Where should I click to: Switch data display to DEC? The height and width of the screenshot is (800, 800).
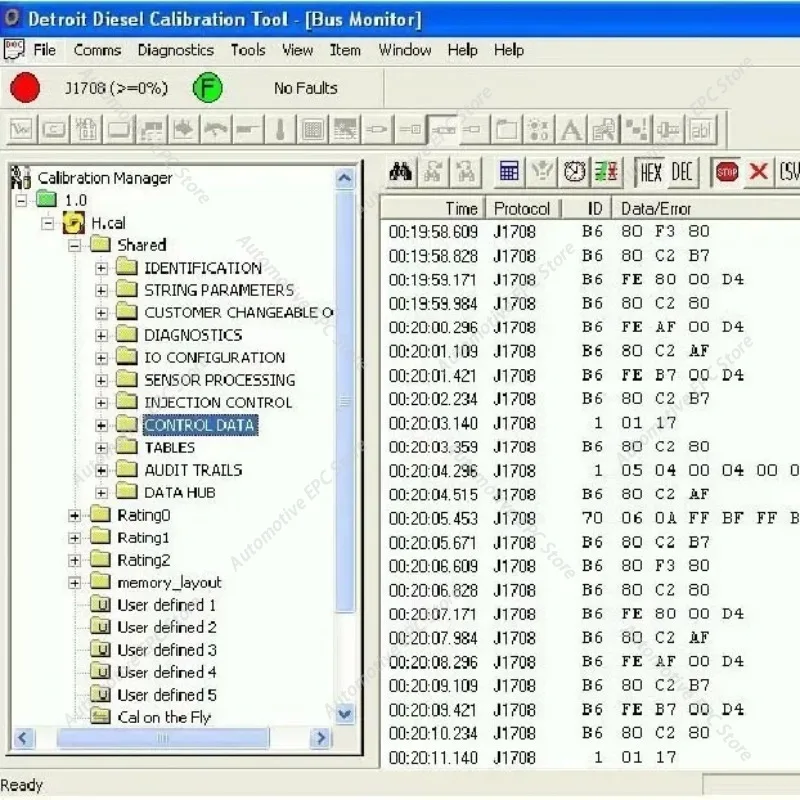[682, 172]
